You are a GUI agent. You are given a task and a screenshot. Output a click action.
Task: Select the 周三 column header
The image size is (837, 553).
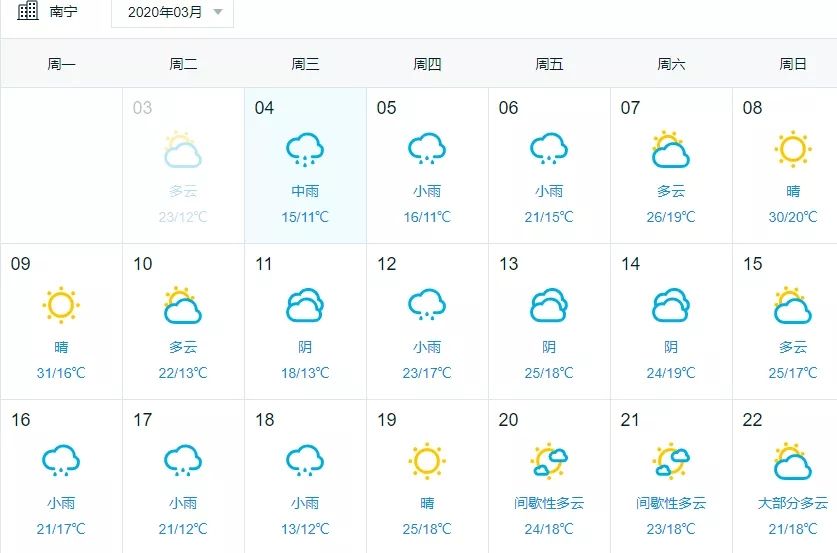305,64
